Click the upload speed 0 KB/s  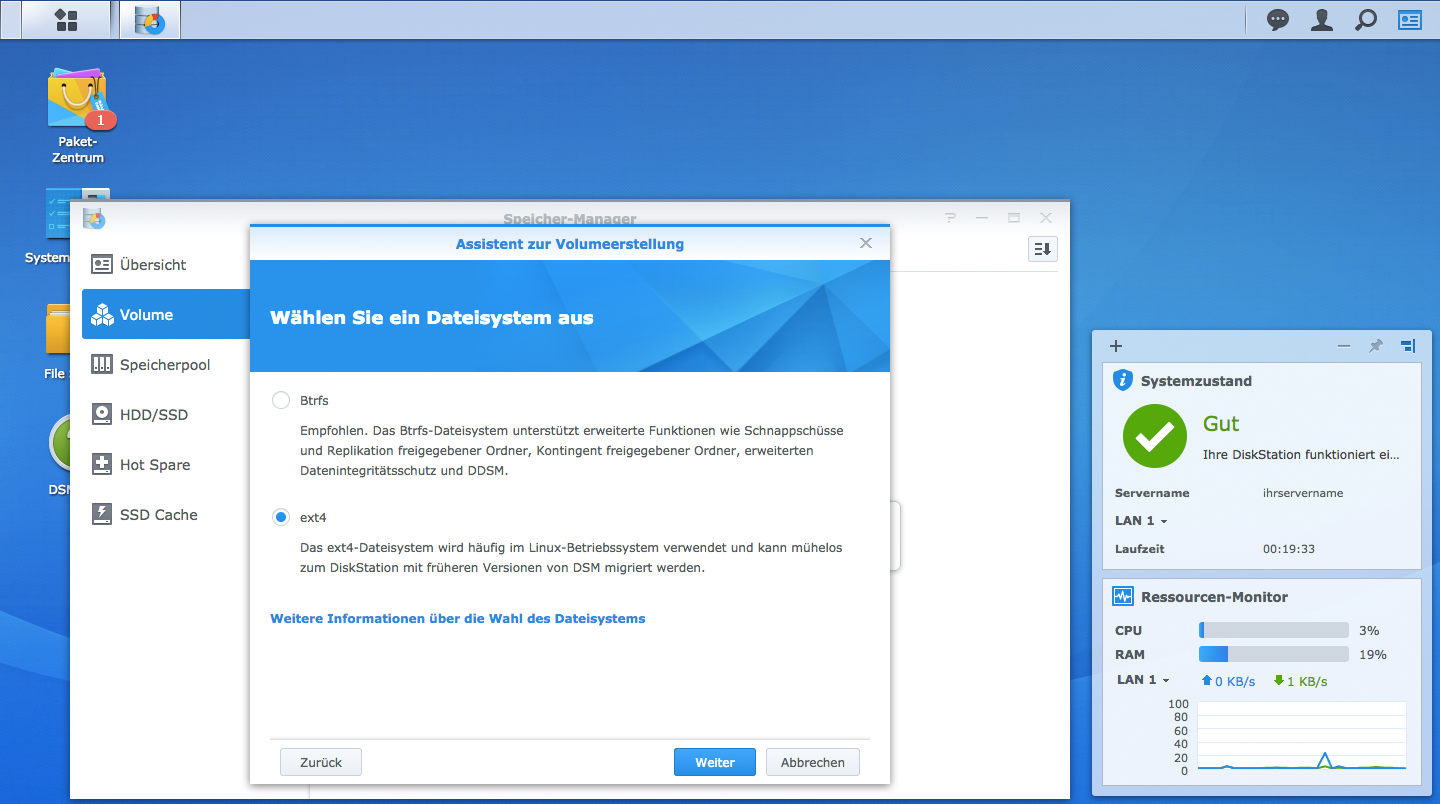pyautogui.click(x=1228, y=681)
